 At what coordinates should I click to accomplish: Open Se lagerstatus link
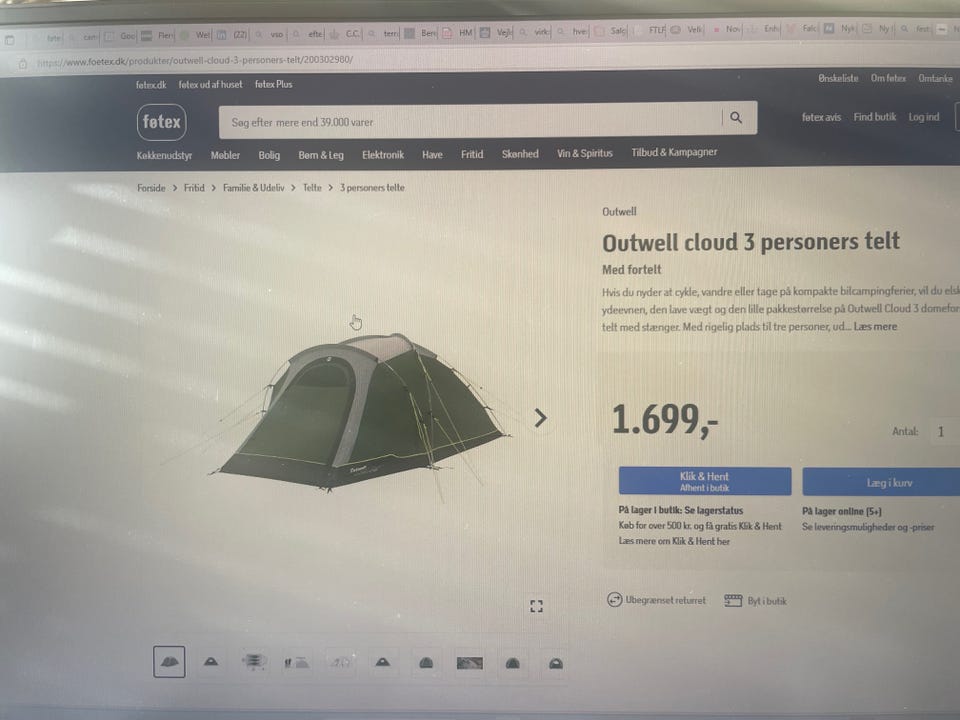click(713, 510)
